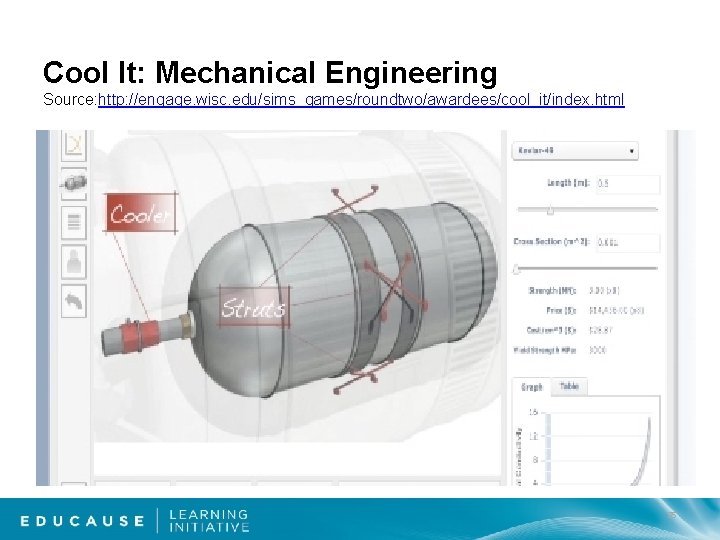Image resolution: width=720 pixels, height=540 pixels.
Task: Open the engage.wisc.edu cool_it source link
Action: [361, 99]
